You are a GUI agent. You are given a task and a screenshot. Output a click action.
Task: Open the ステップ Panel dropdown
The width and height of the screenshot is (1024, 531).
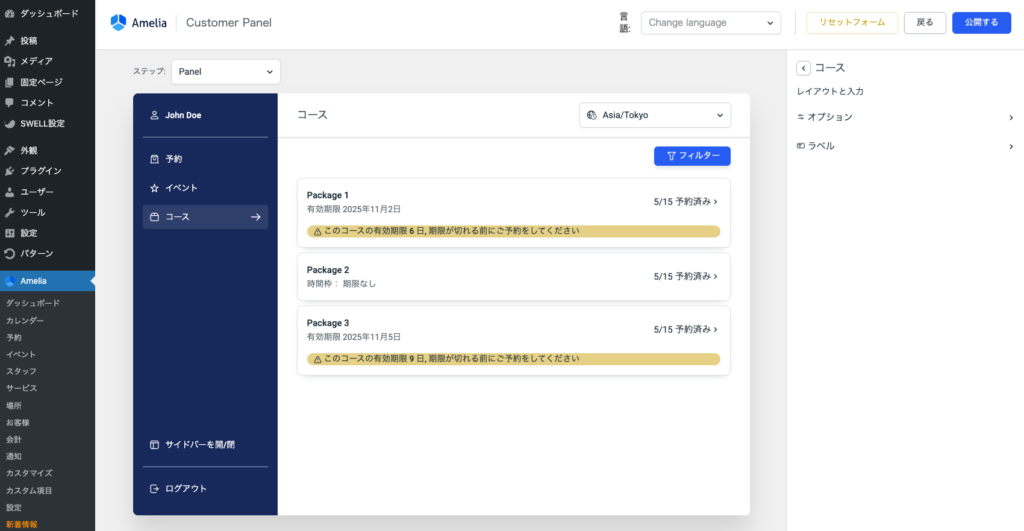[x=225, y=72]
